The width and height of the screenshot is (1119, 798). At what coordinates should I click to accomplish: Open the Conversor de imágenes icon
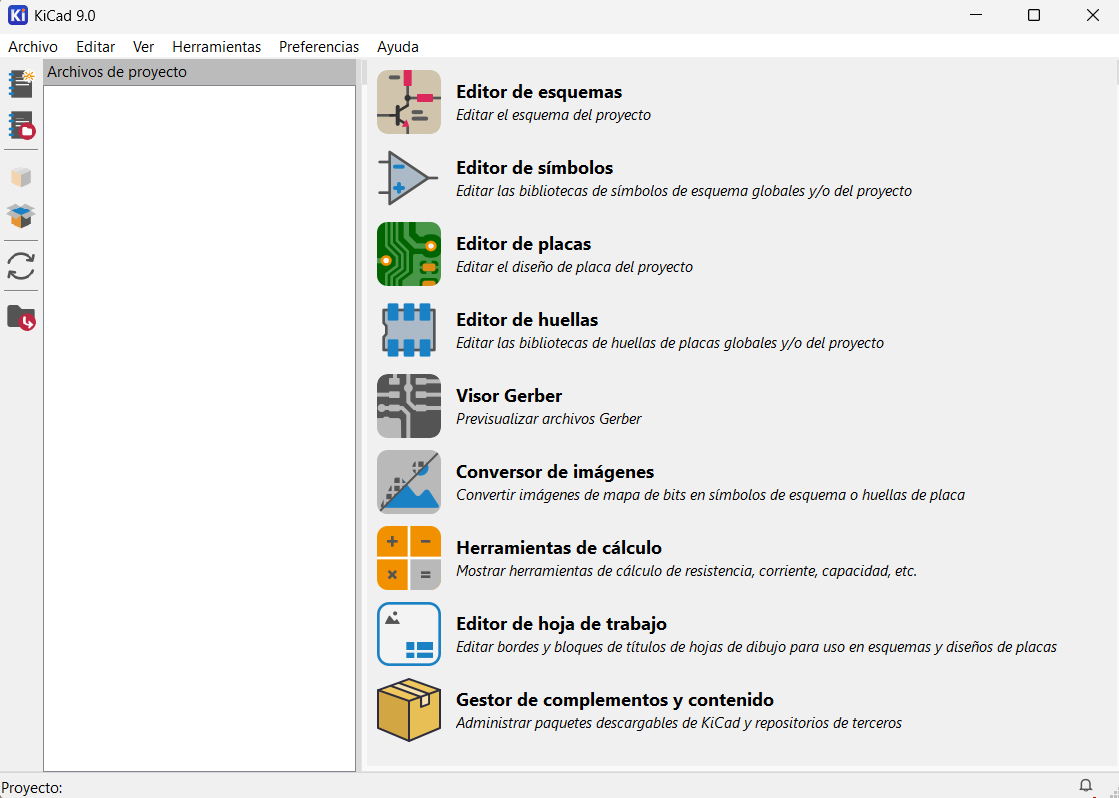(x=409, y=482)
